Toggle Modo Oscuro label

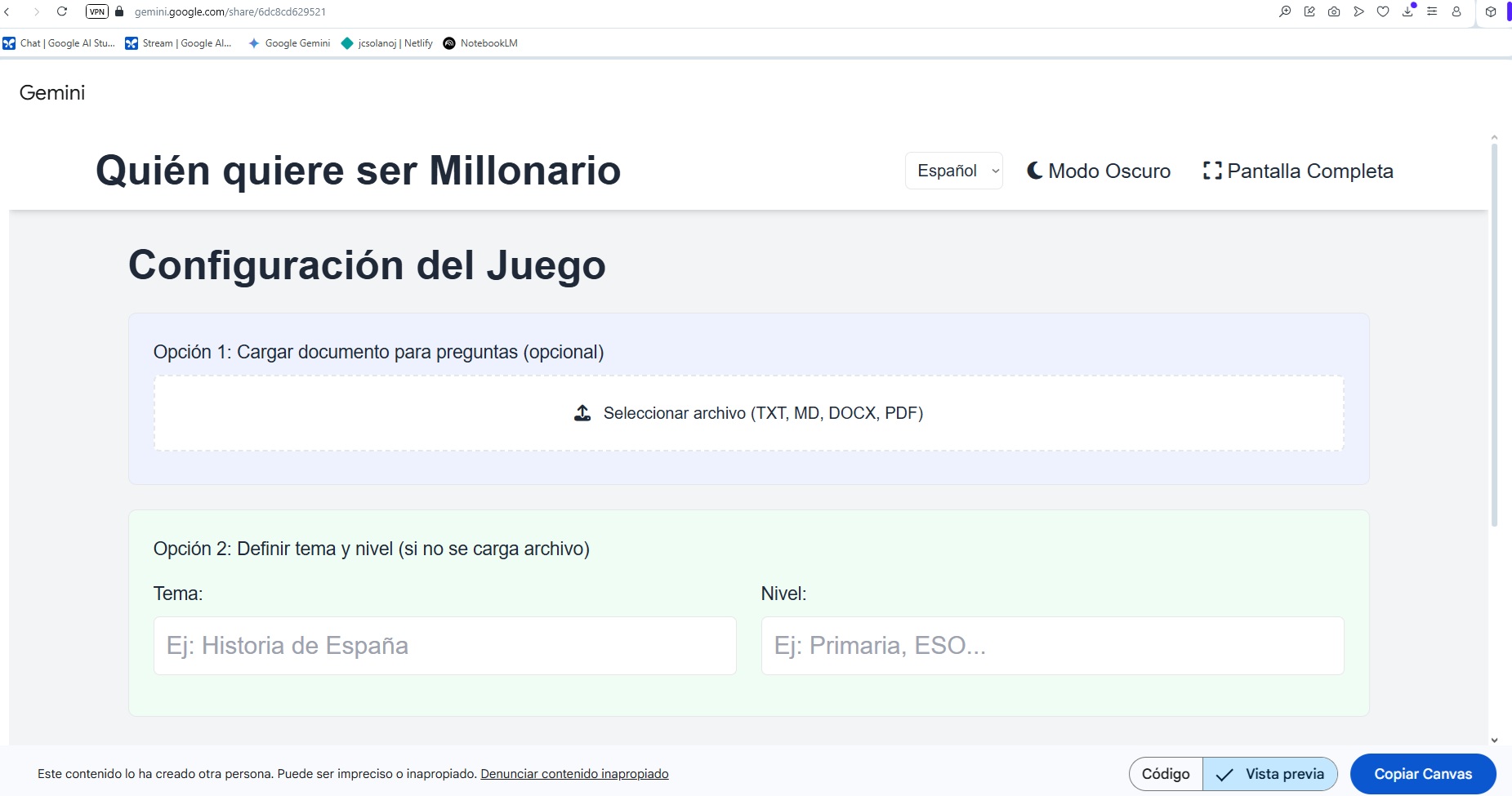(x=1109, y=171)
